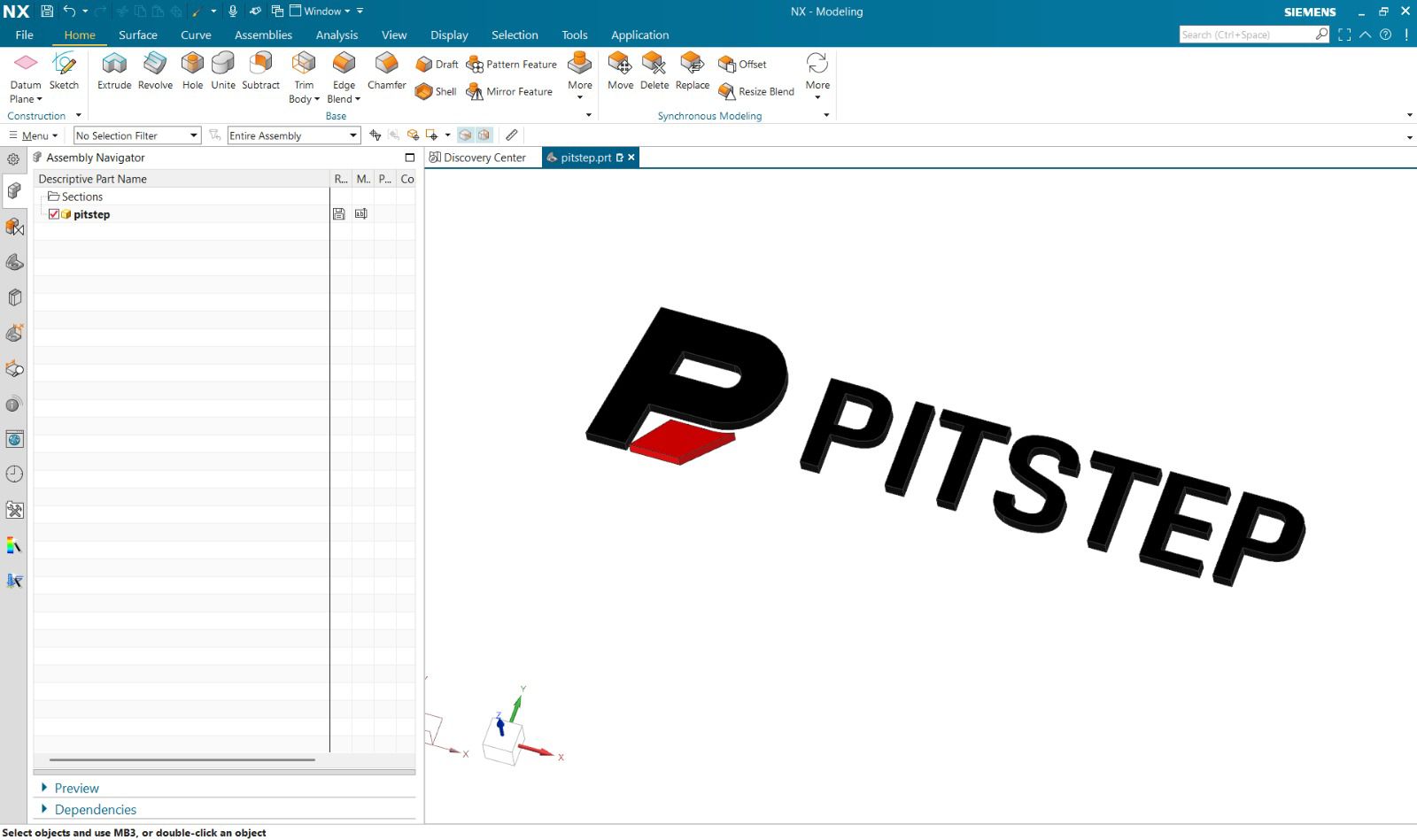Click the red block in the model
The image size is (1417, 840).
pyautogui.click(x=683, y=441)
